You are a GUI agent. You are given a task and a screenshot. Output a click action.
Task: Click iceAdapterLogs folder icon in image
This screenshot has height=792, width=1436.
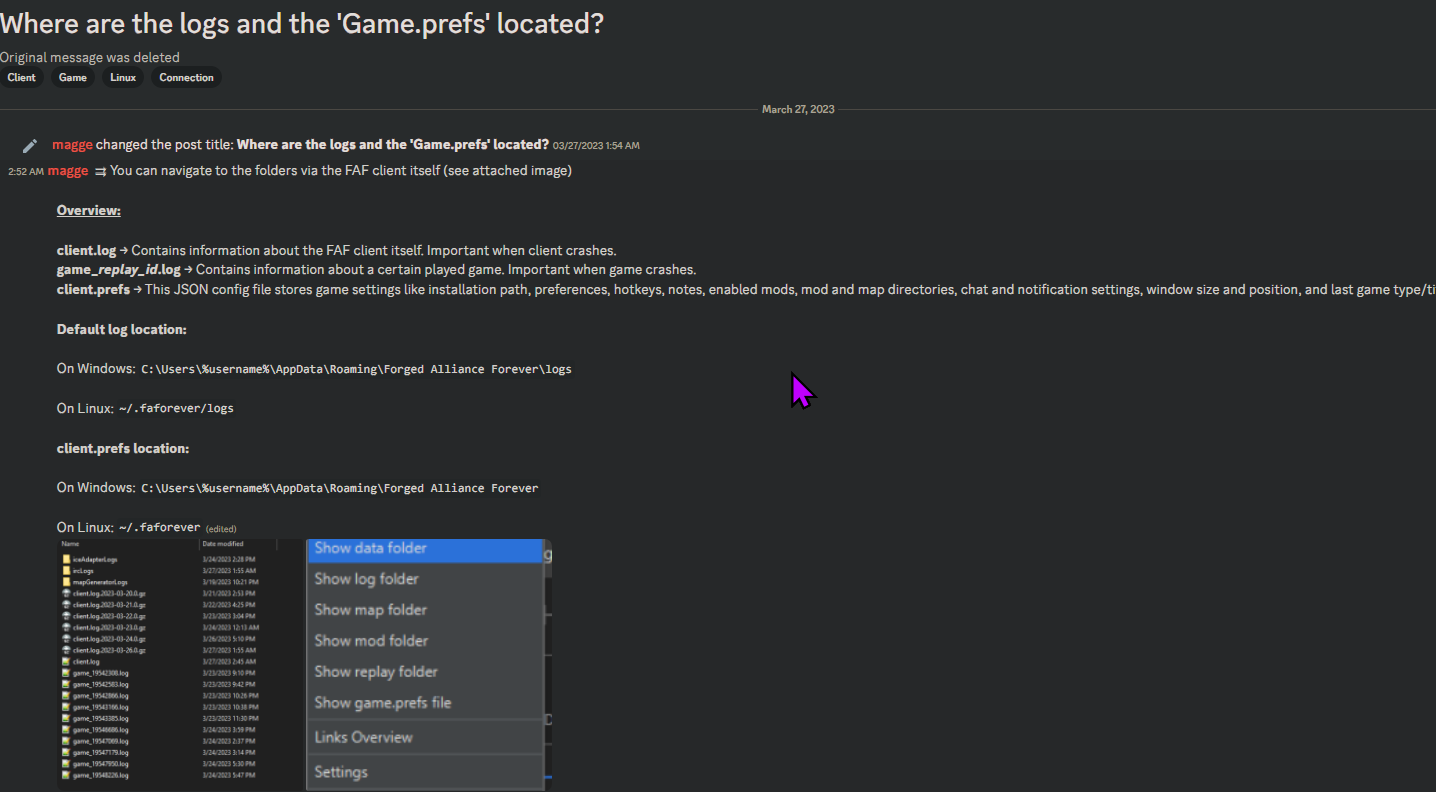66,559
